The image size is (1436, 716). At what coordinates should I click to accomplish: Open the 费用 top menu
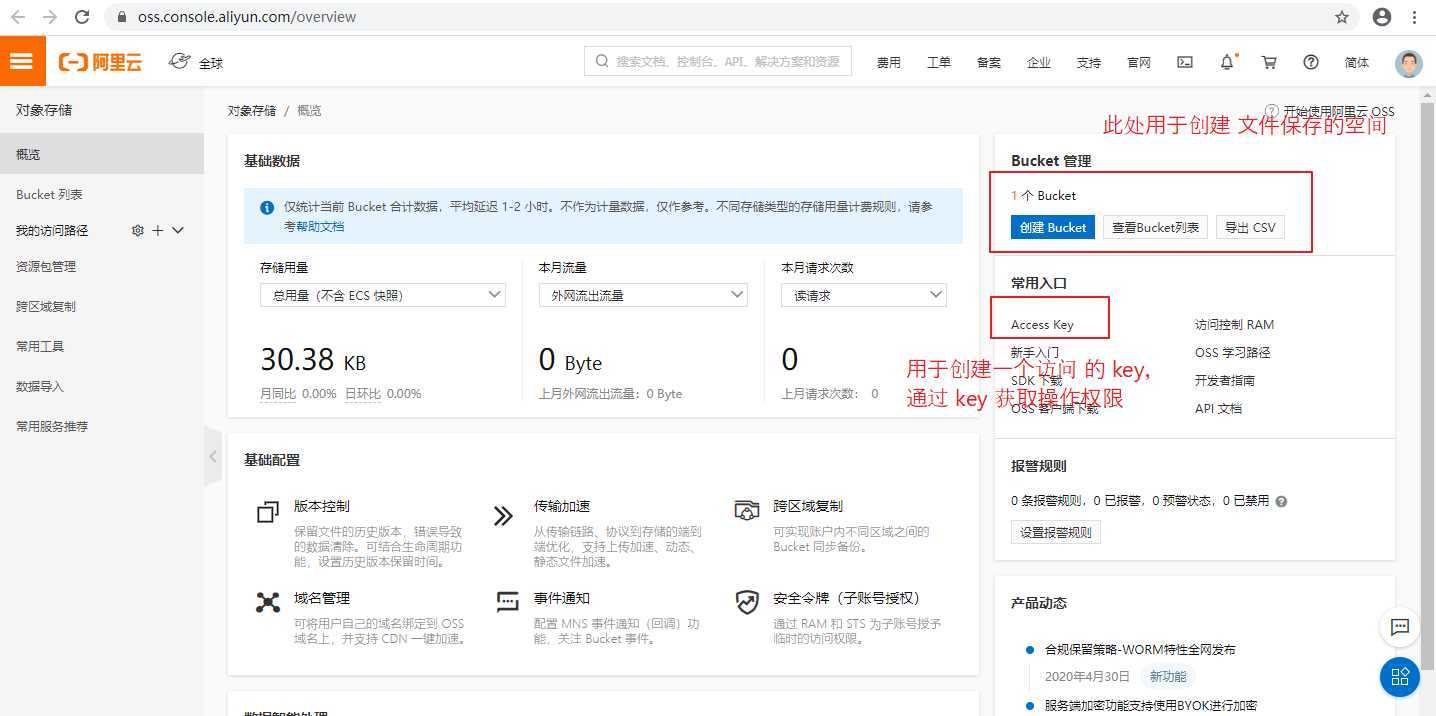pyautogui.click(x=888, y=62)
